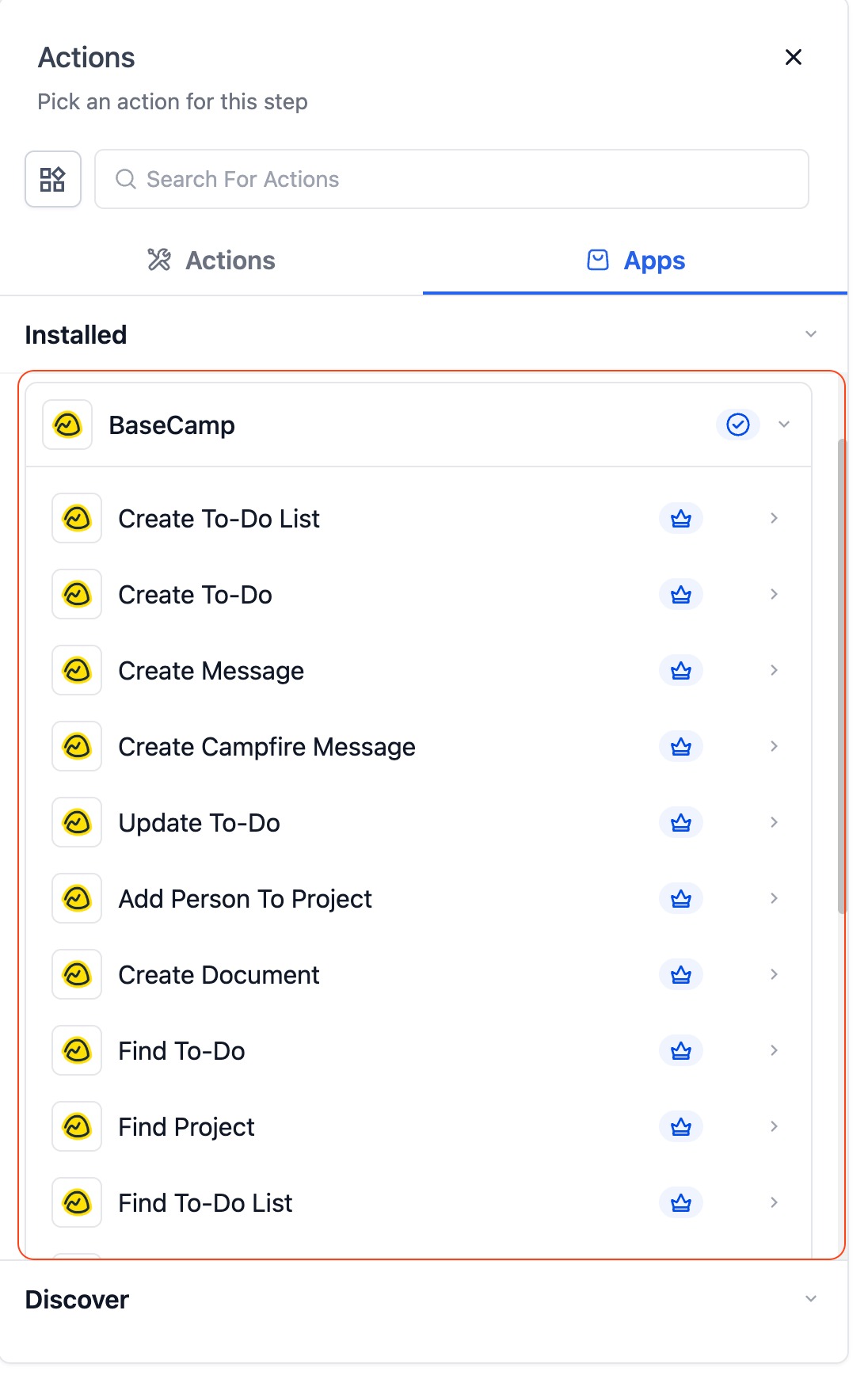Click the Basecamp icon for Find To-Do
This screenshot has width=868, height=1375.
[77, 1051]
